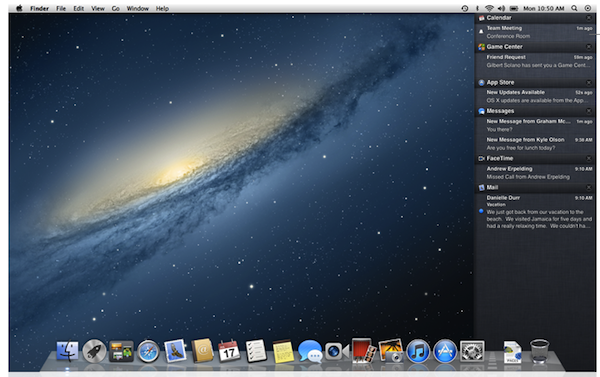Open Friend Request from Gilbert Solano notification
The width and height of the screenshot is (600, 377).
[x=535, y=61]
